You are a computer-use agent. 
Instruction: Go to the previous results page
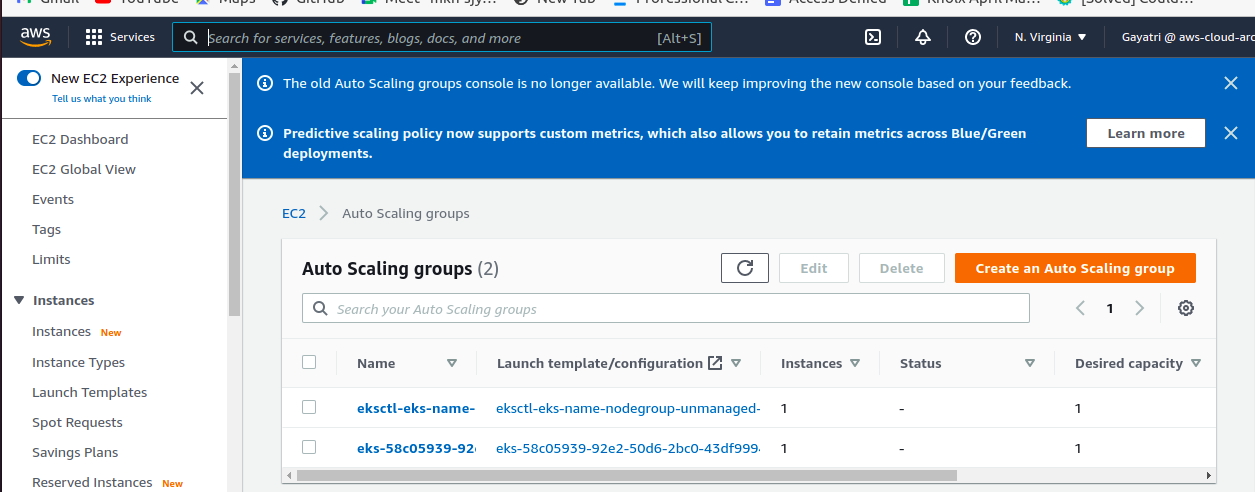click(1080, 308)
